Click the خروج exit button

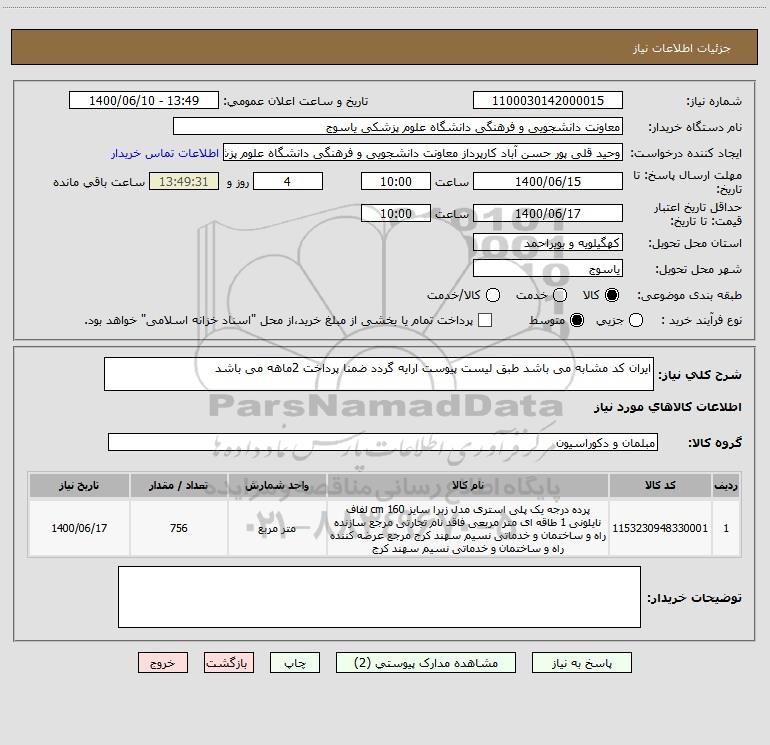point(163,663)
